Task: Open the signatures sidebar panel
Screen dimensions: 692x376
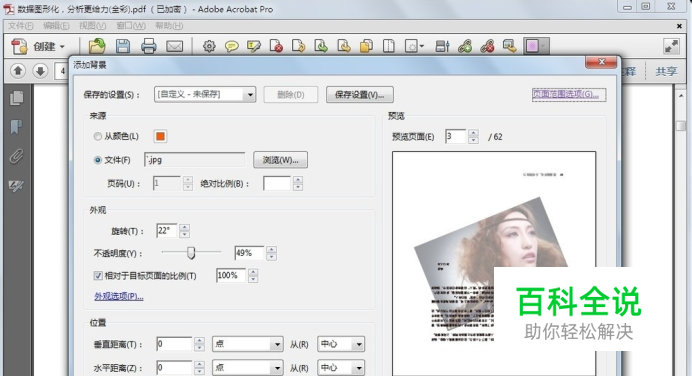Action: [16, 186]
